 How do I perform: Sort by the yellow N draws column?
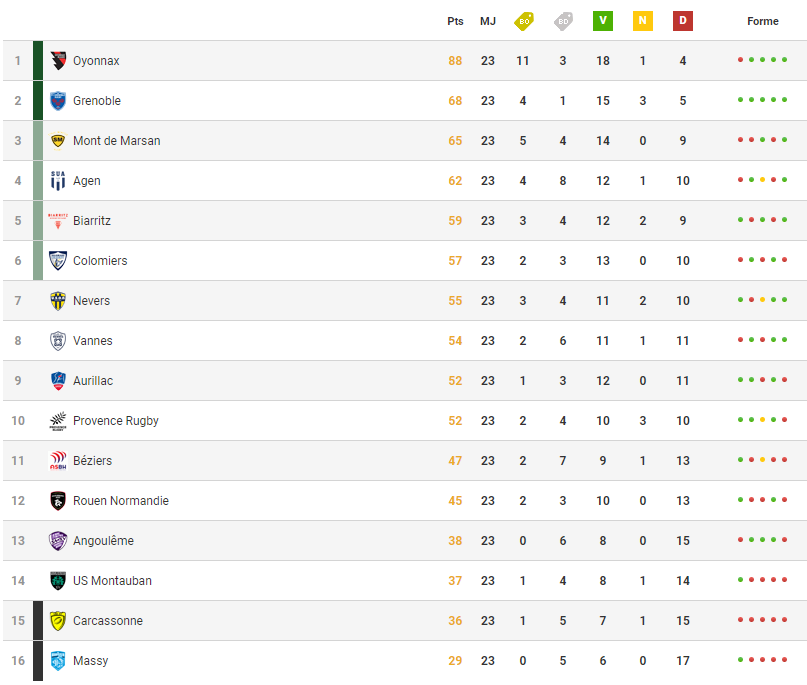click(x=643, y=21)
